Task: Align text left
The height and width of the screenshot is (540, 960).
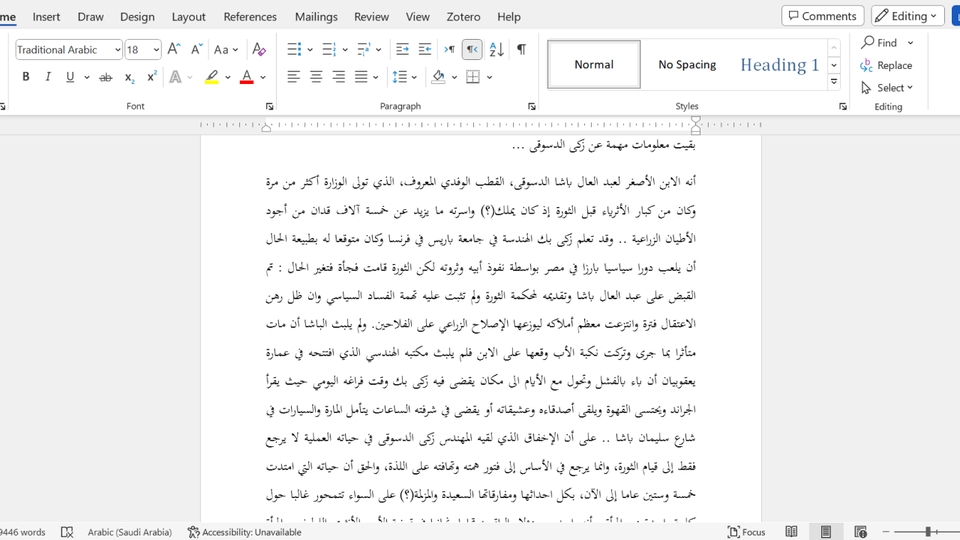Action: click(x=294, y=77)
